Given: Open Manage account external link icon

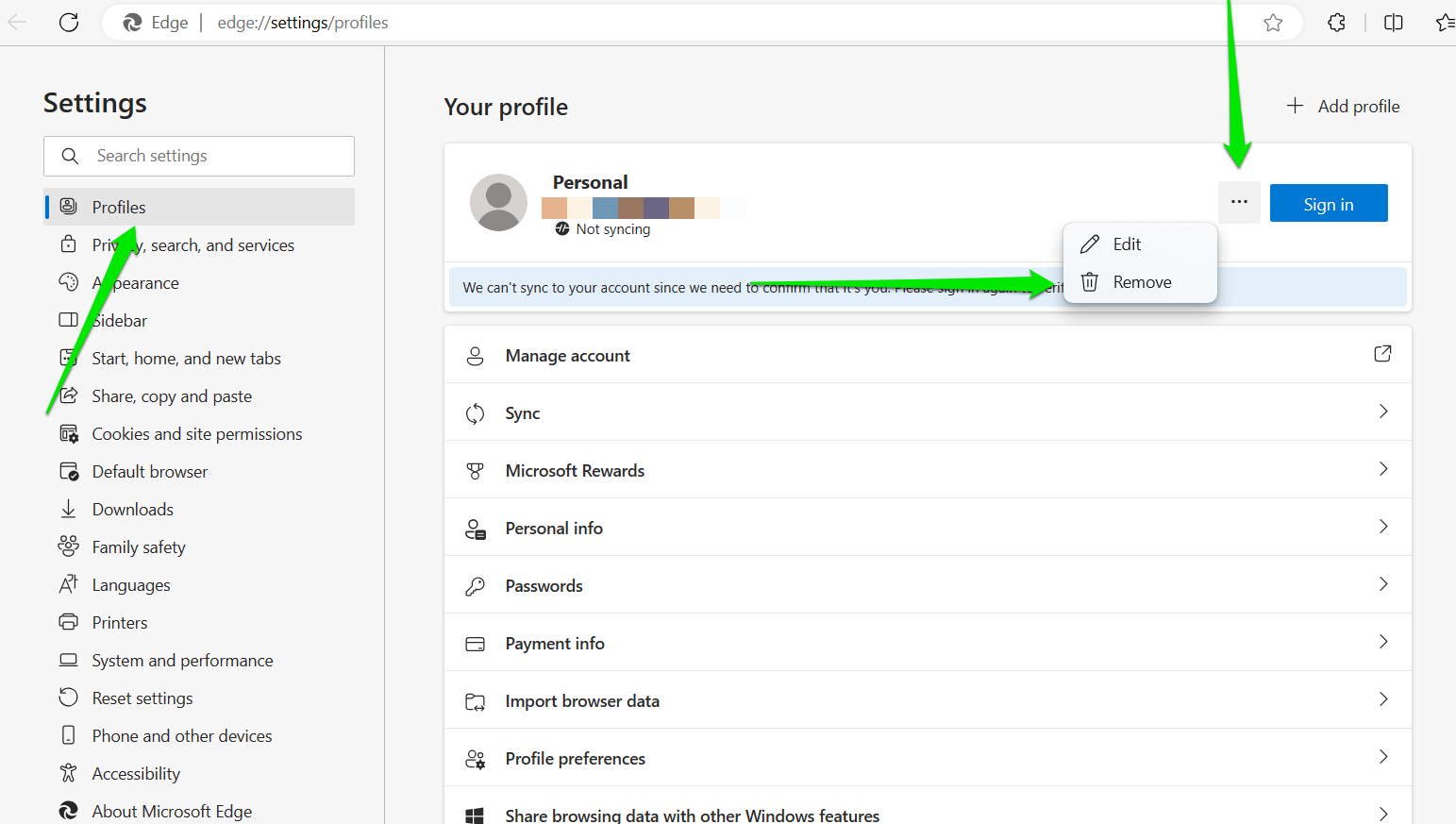Looking at the screenshot, I should [1382, 354].
